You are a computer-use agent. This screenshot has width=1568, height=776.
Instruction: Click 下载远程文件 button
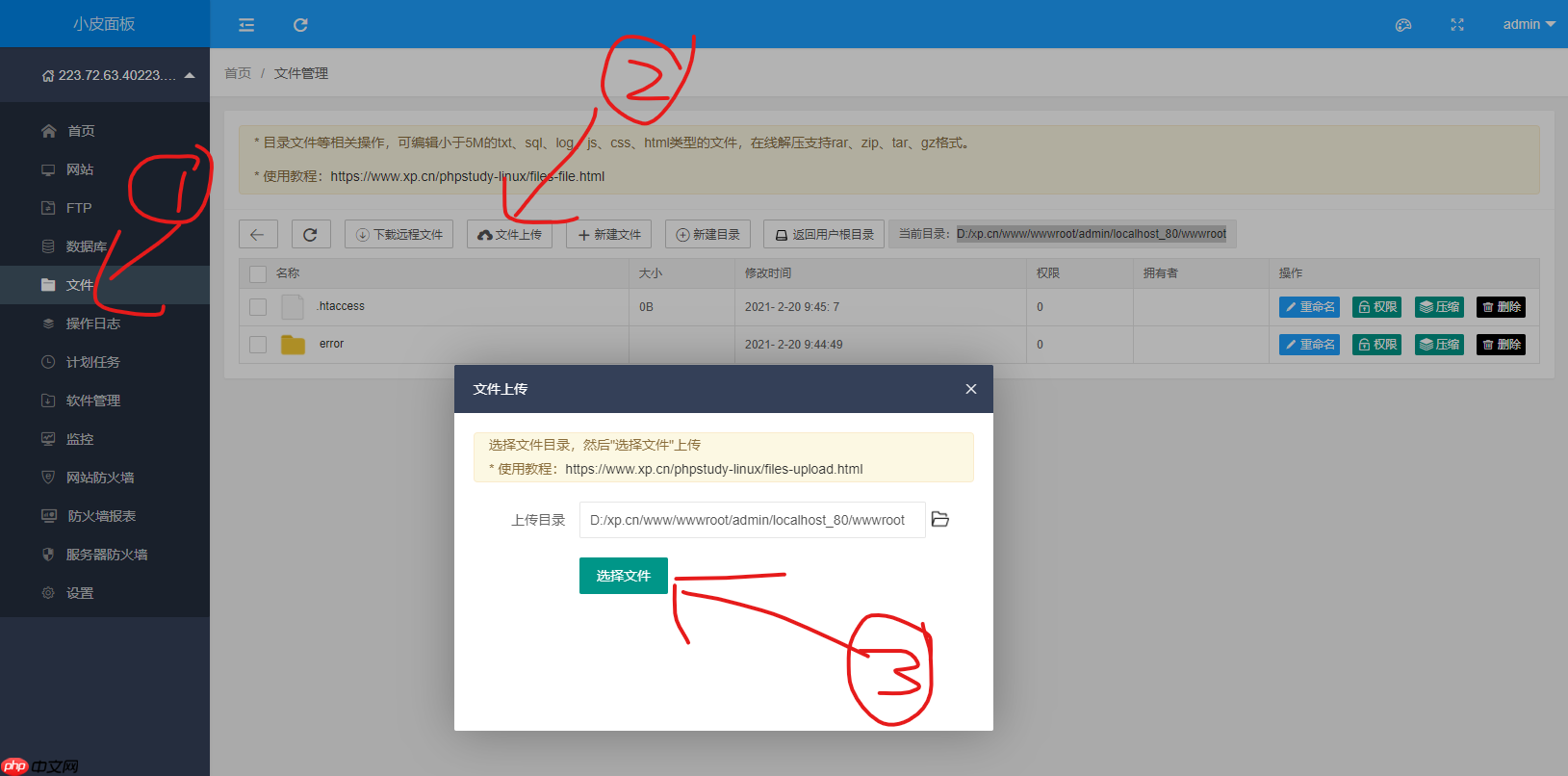click(398, 234)
